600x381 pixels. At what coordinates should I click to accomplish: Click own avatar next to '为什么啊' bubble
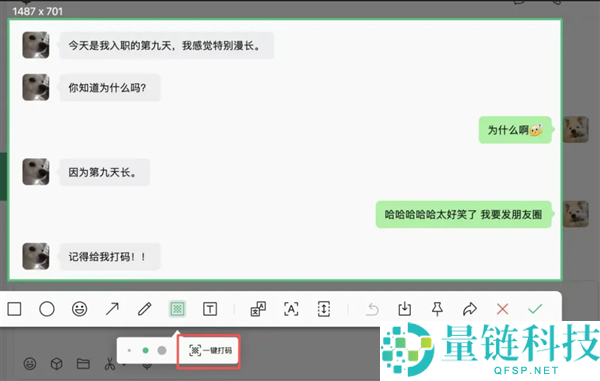pyautogui.click(x=576, y=130)
